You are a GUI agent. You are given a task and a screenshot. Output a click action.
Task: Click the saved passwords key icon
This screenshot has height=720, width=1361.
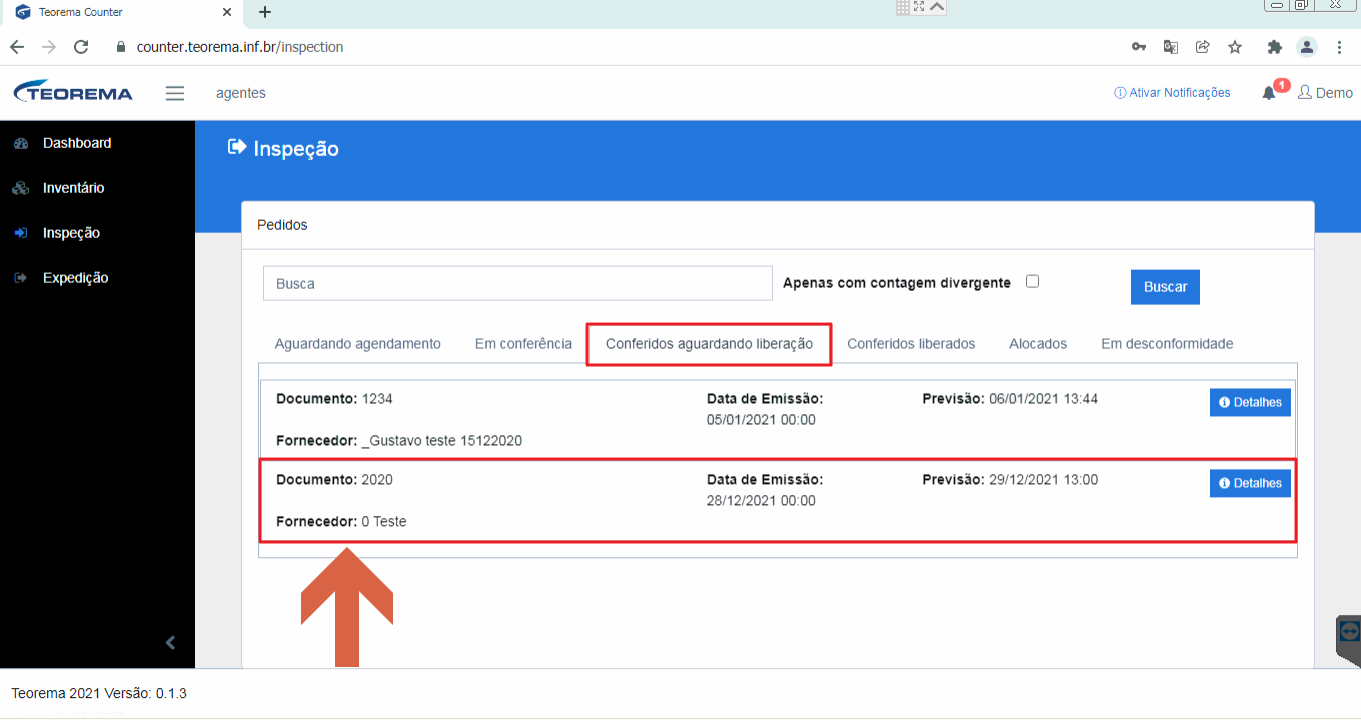(1139, 47)
